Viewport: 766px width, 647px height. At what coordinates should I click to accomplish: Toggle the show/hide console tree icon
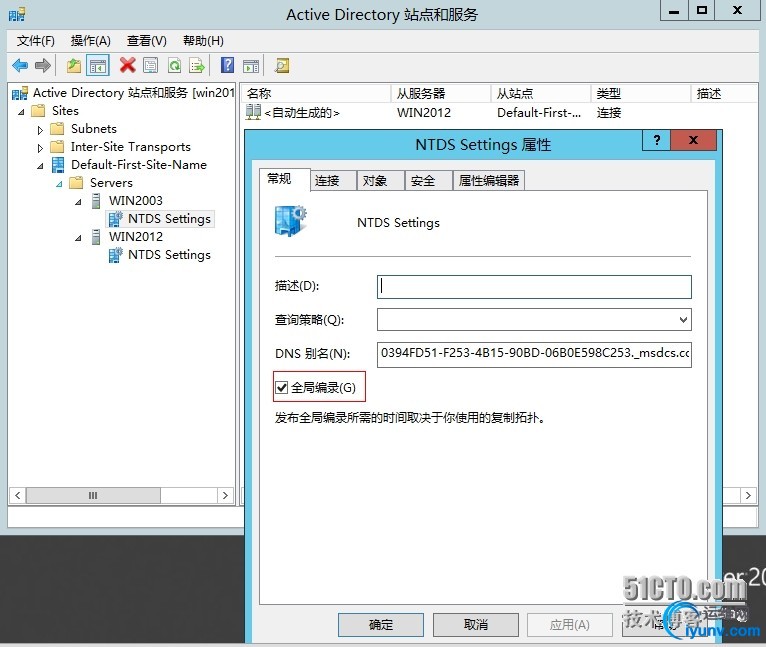(98, 65)
